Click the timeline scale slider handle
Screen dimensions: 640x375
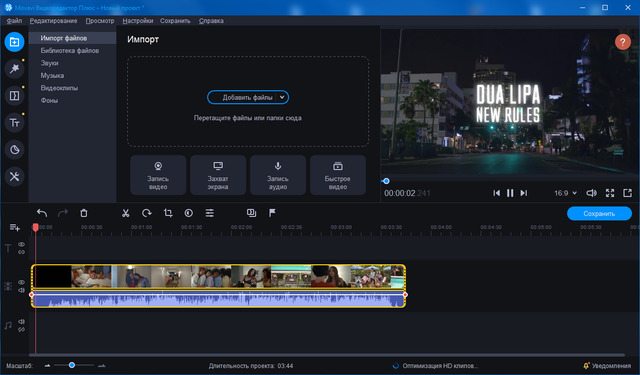click(72, 365)
